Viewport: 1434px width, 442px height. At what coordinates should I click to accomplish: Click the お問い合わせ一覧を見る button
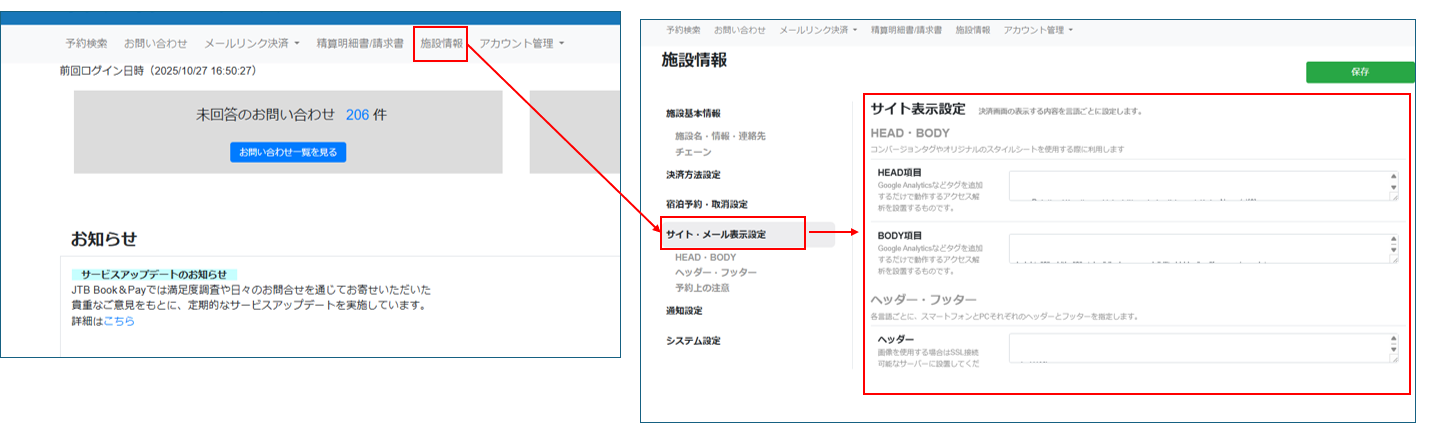[x=288, y=152]
